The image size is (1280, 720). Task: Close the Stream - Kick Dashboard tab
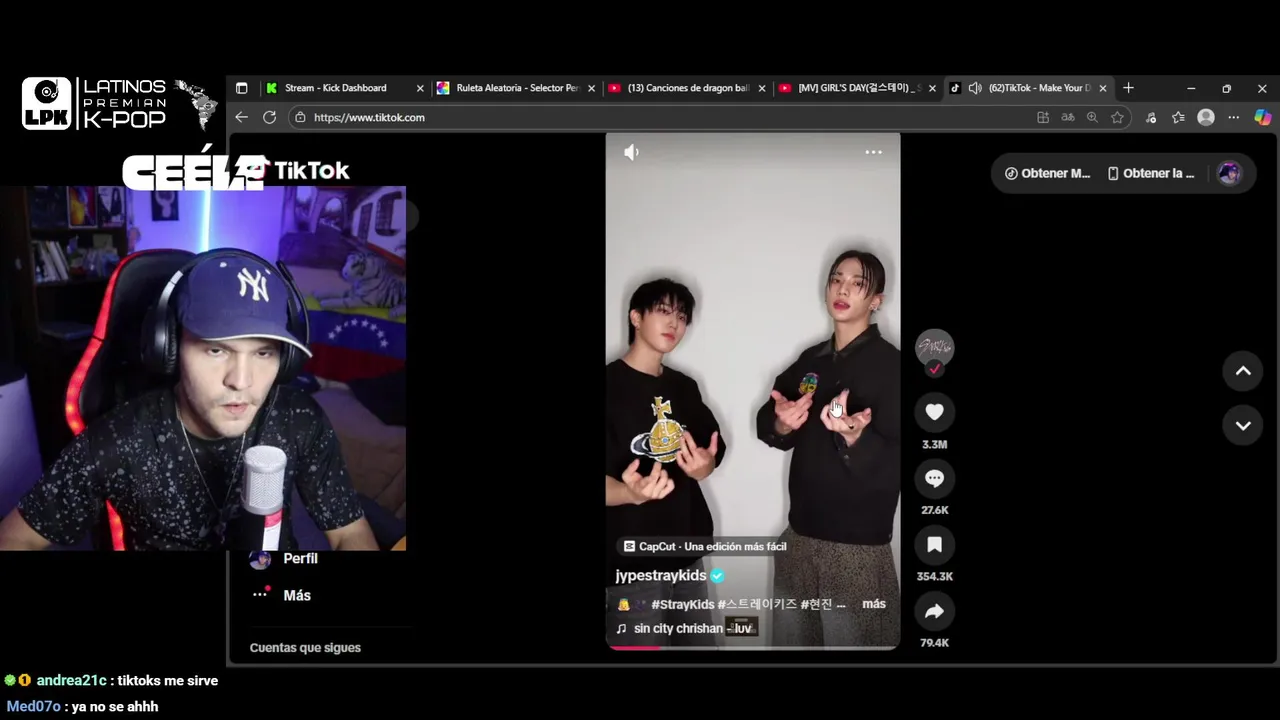[420, 88]
